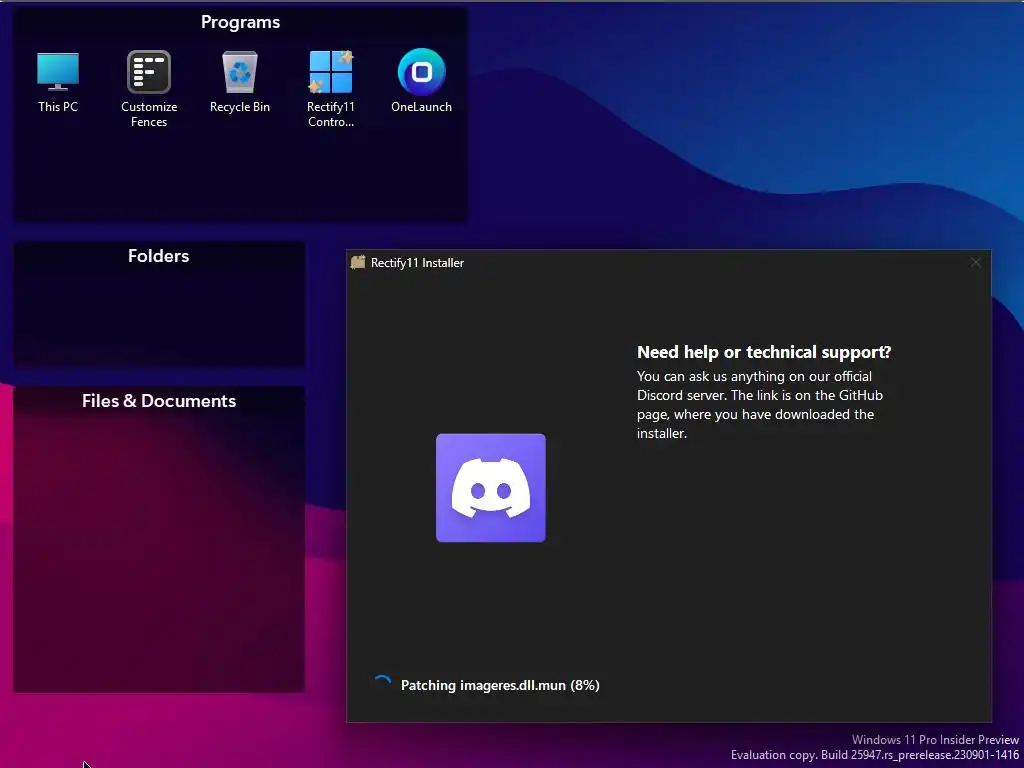Image resolution: width=1024 pixels, height=768 pixels.
Task: Close the Rectify11 Installer window
Action: (x=975, y=263)
